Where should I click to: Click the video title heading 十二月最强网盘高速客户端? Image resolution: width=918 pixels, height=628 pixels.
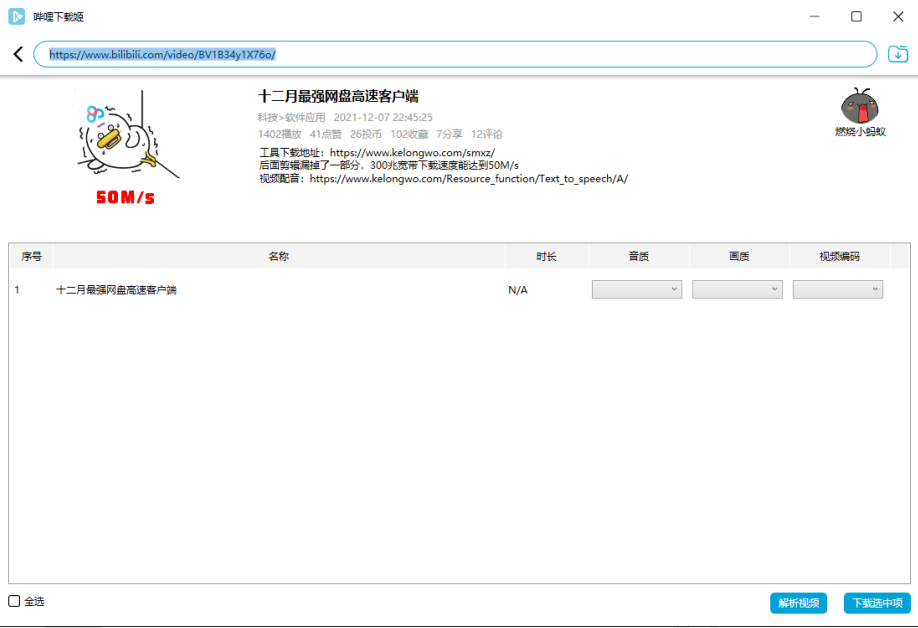[338, 97]
